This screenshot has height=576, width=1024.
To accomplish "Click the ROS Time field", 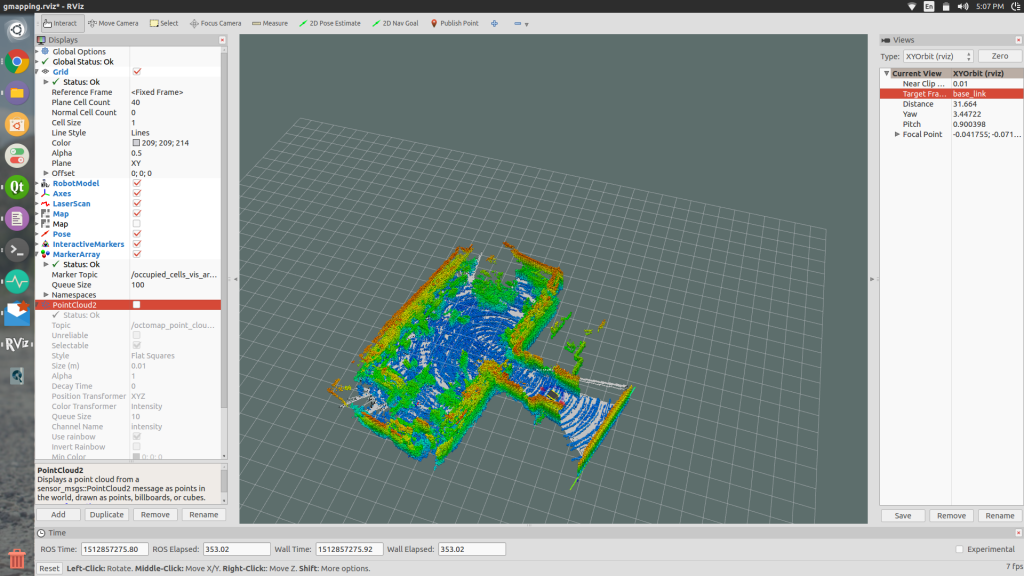I will pyautogui.click(x=114, y=549).
